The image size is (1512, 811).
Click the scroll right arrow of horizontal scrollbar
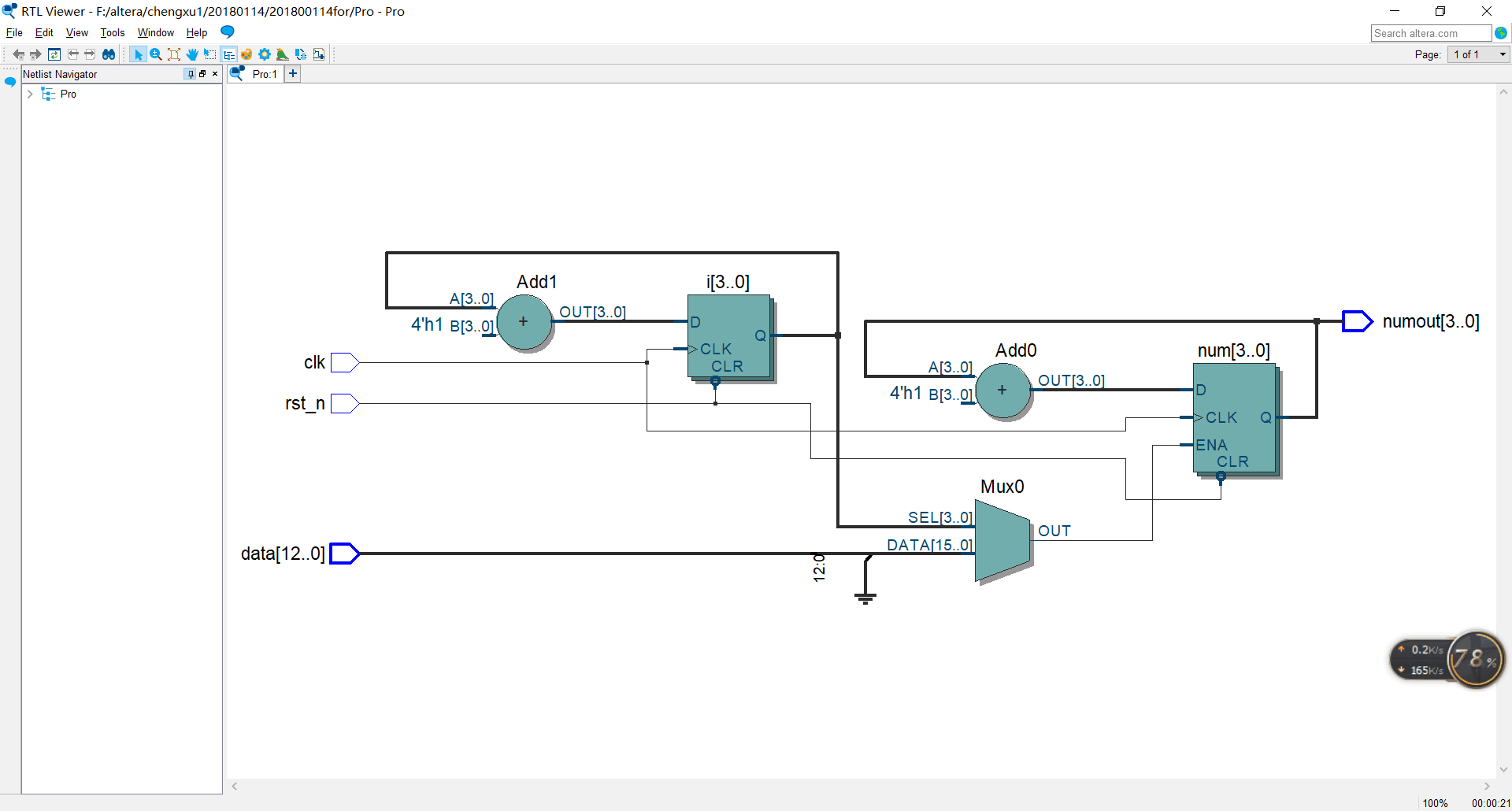click(x=1487, y=786)
